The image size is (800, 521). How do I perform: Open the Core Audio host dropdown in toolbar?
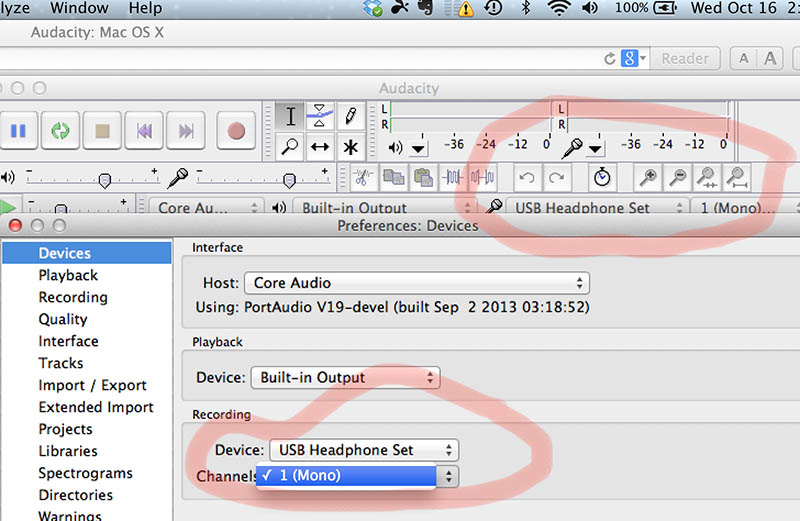click(x=207, y=207)
